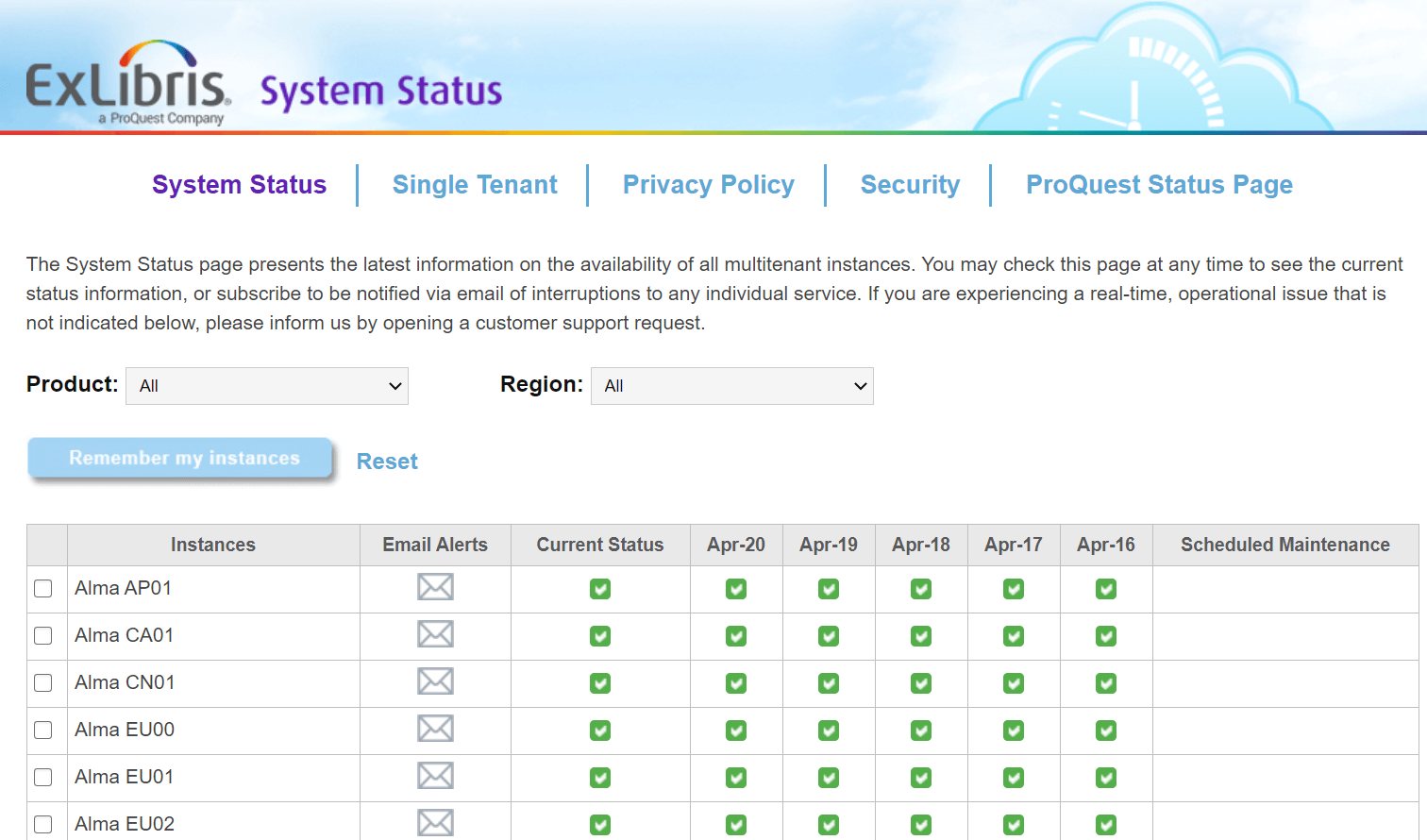The image size is (1427, 840).
Task: Tick the Alma CA01 instance checkbox
Action: (x=43, y=635)
